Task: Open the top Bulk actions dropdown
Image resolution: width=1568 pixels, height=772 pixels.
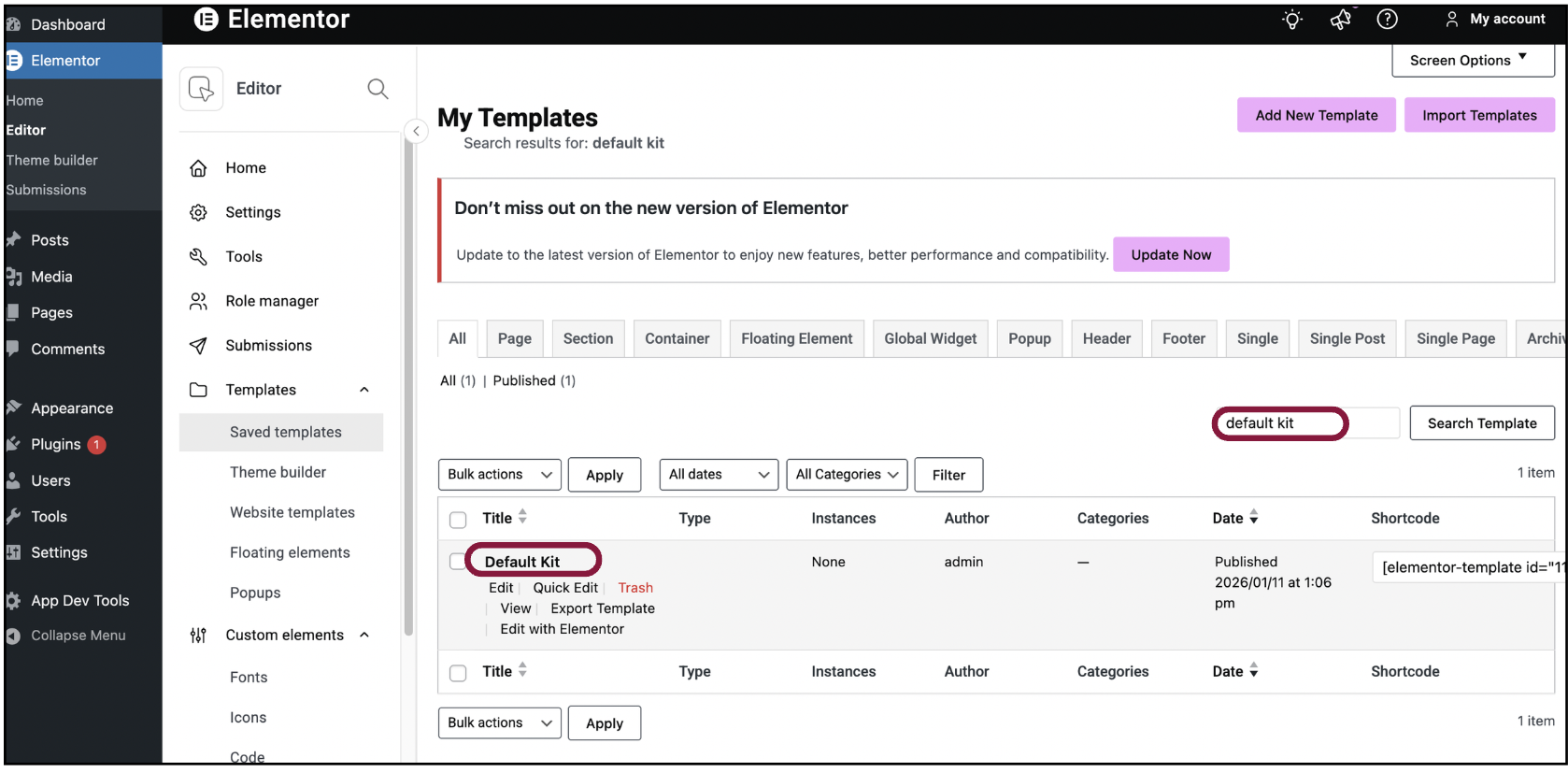Action: point(499,475)
